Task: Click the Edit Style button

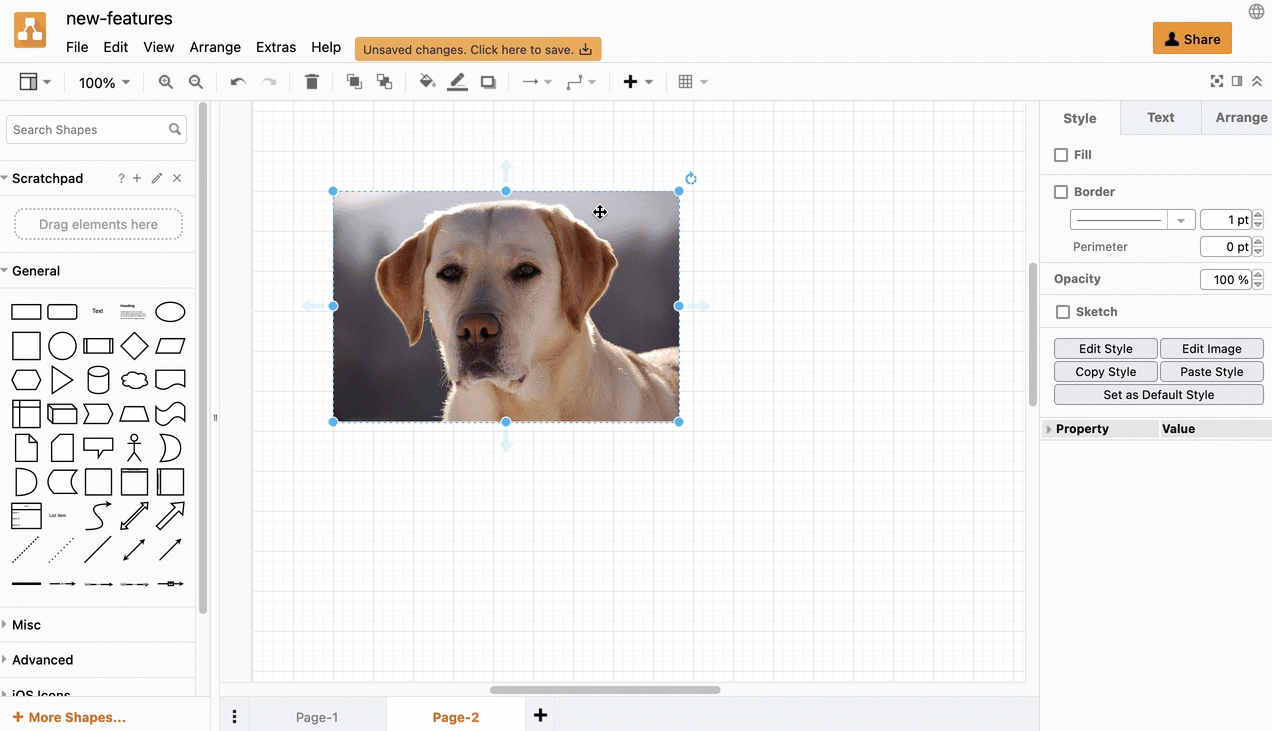Action: click(1105, 348)
